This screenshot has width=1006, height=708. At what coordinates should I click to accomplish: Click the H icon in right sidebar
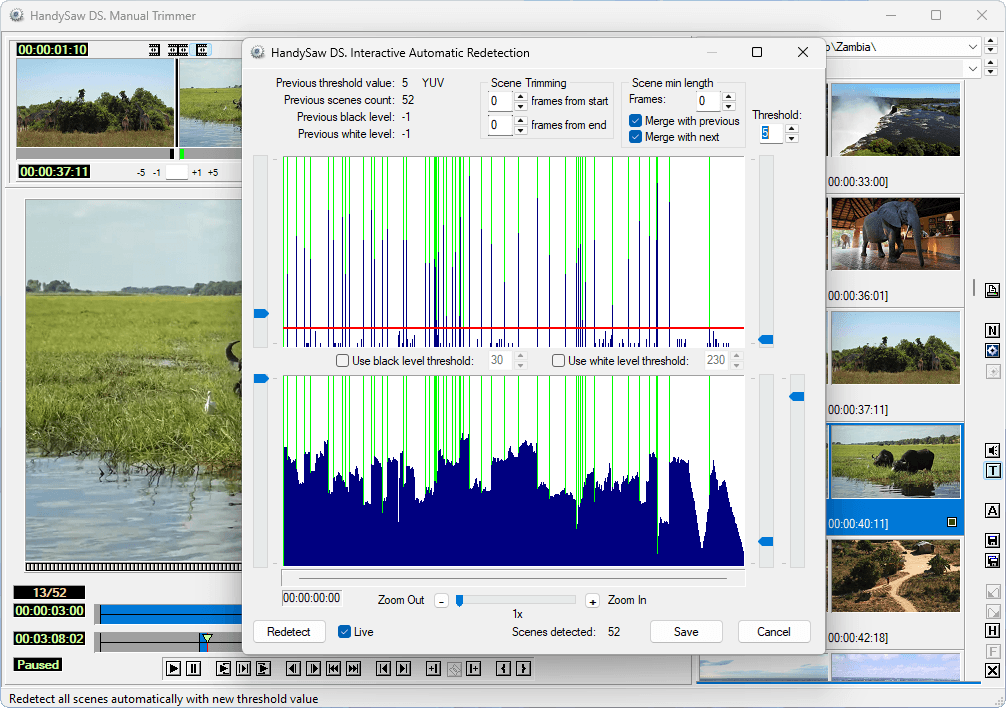(992, 631)
